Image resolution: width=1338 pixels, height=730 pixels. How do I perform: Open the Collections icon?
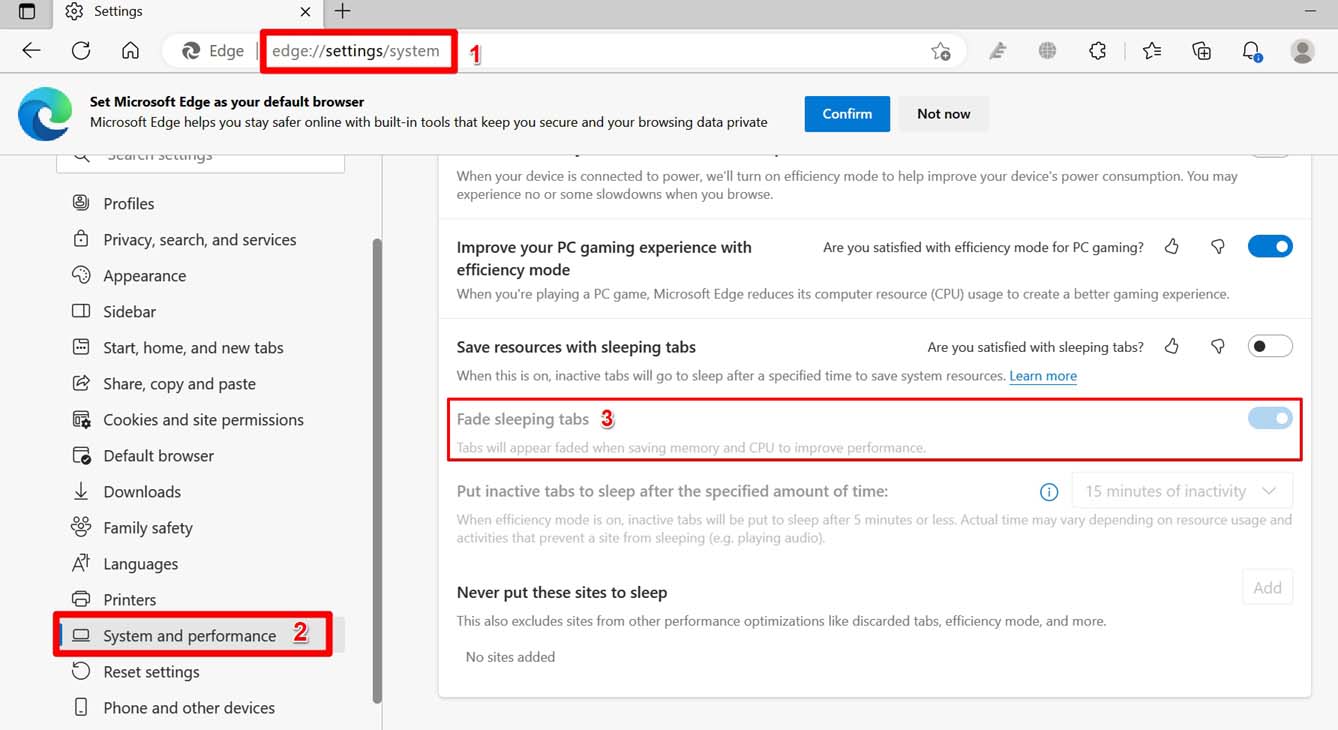click(x=1201, y=50)
